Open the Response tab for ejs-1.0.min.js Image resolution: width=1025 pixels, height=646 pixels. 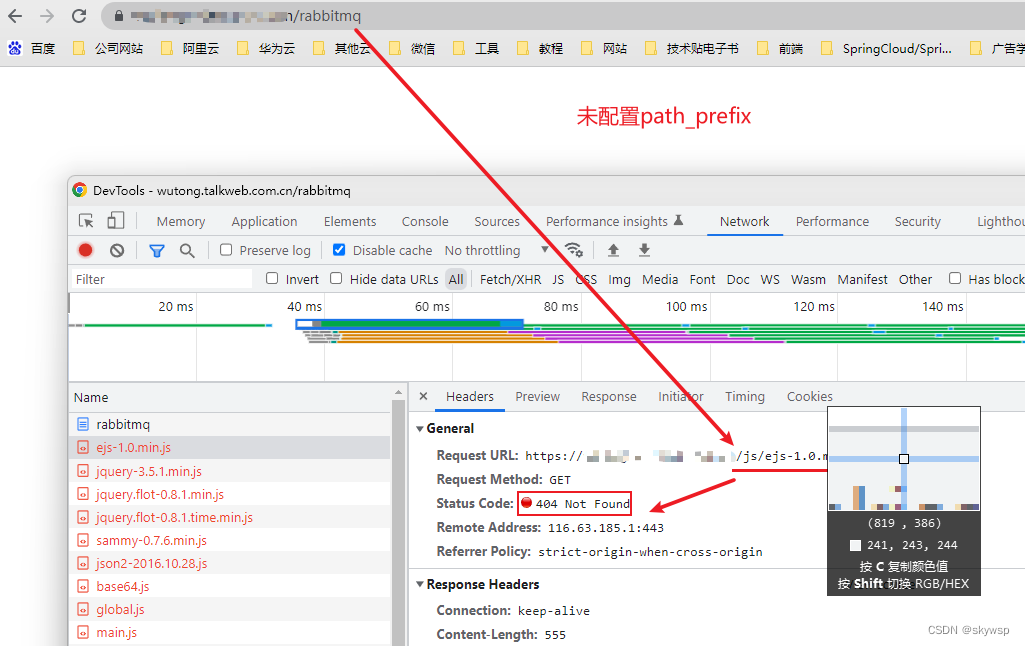pos(608,396)
